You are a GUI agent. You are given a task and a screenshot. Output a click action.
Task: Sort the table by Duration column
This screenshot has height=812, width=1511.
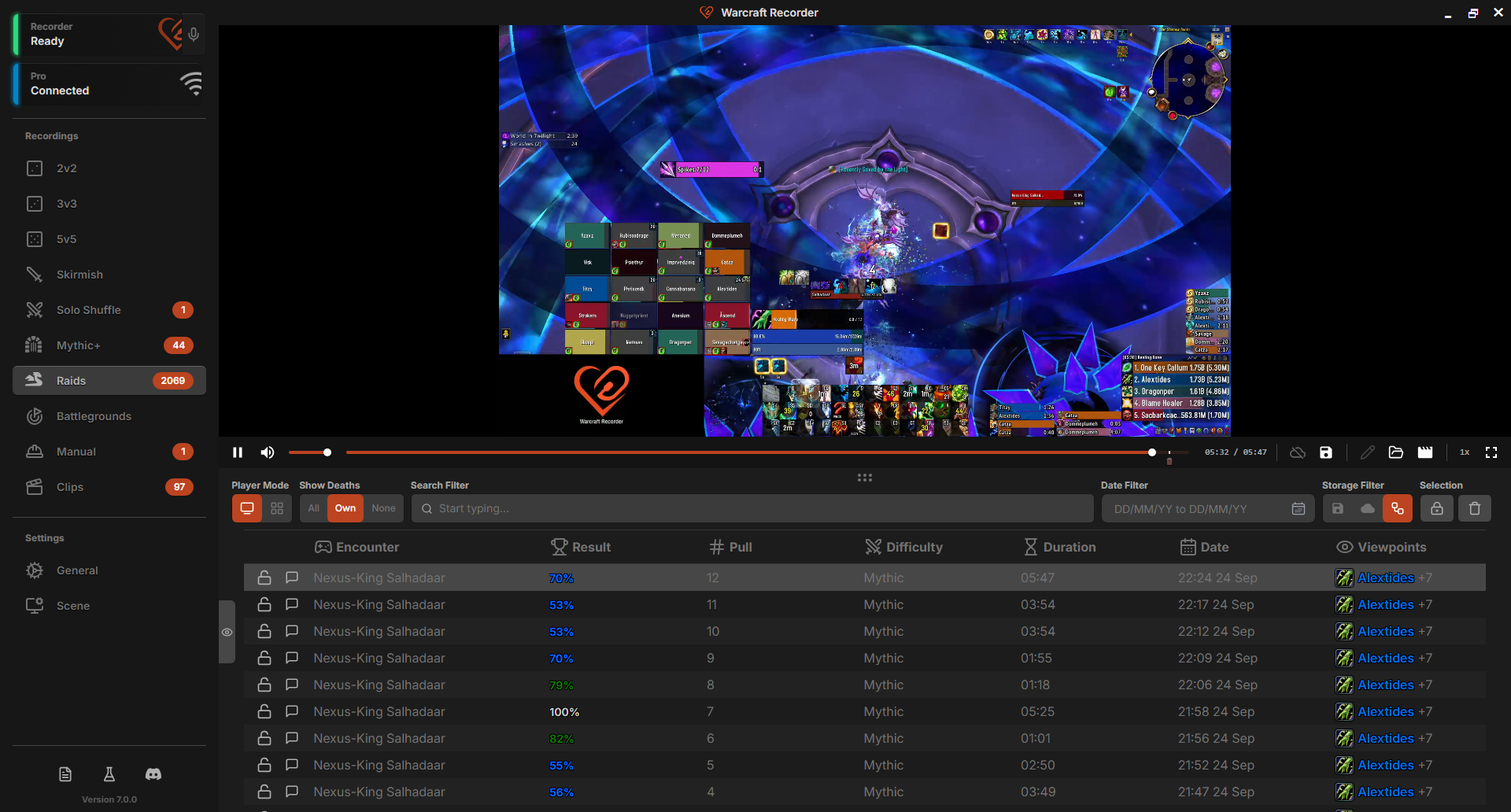tap(1059, 547)
